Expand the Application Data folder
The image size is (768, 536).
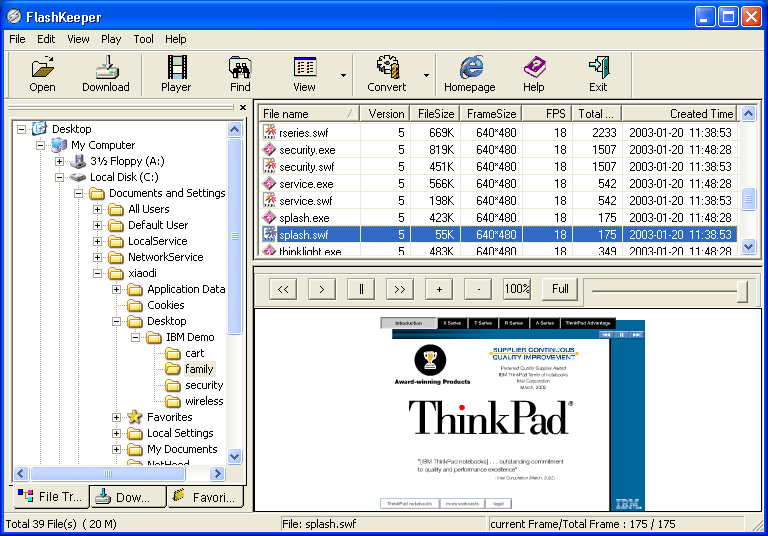[117, 290]
